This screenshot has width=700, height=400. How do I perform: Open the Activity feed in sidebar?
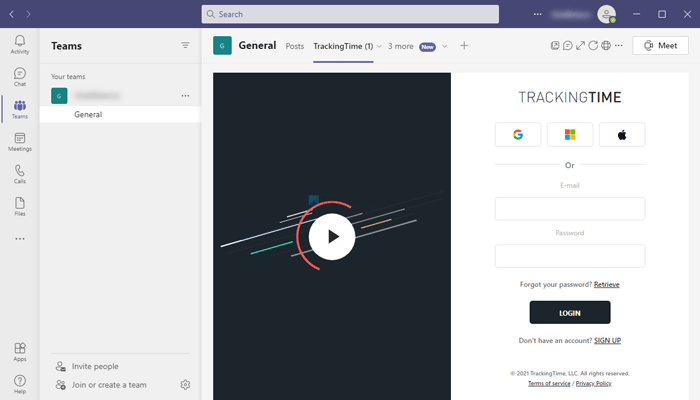point(20,45)
